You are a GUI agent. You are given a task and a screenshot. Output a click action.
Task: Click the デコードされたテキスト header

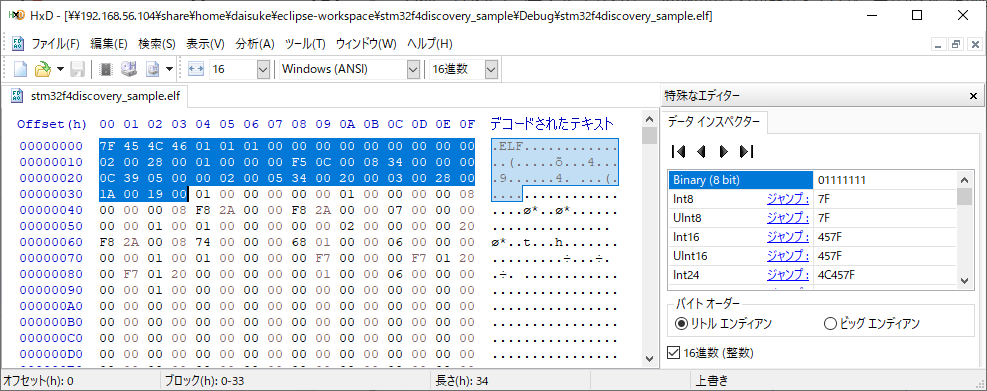click(552, 123)
